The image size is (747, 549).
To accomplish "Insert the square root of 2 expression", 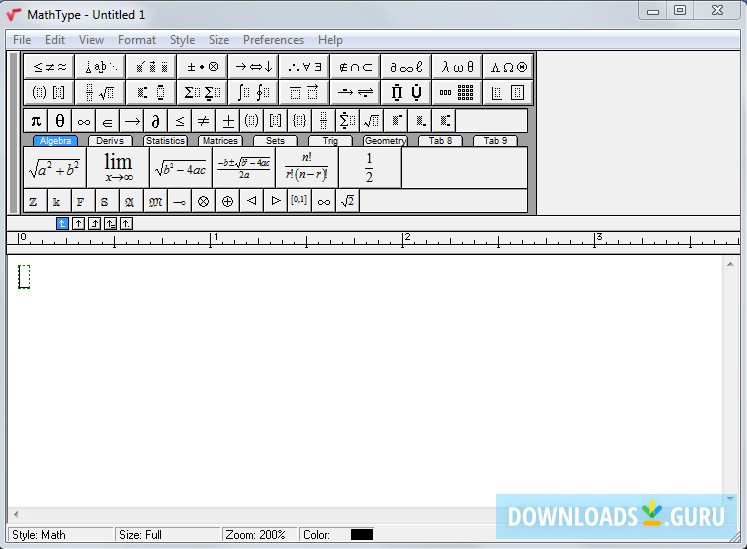I will pos(348,202).
